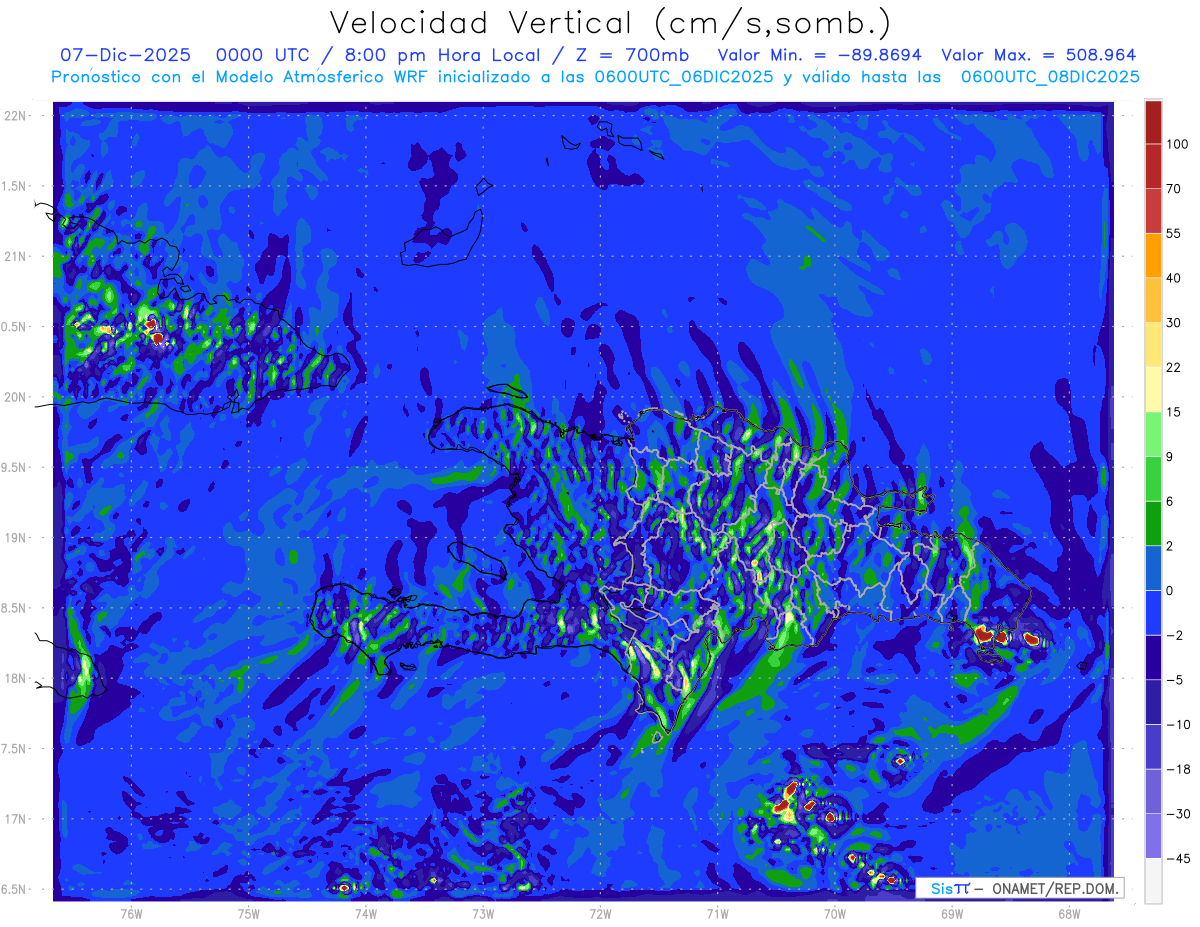Click the longitude label "73W"
The image size is (1200, 927).
[483, 913]
